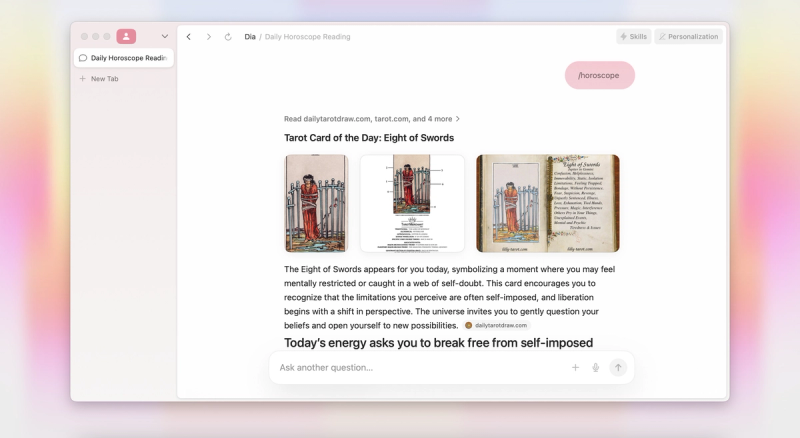Open the tarot book spread image
Image resolution: width=800 pixels, height=438 pixels.
coord(548,203)
